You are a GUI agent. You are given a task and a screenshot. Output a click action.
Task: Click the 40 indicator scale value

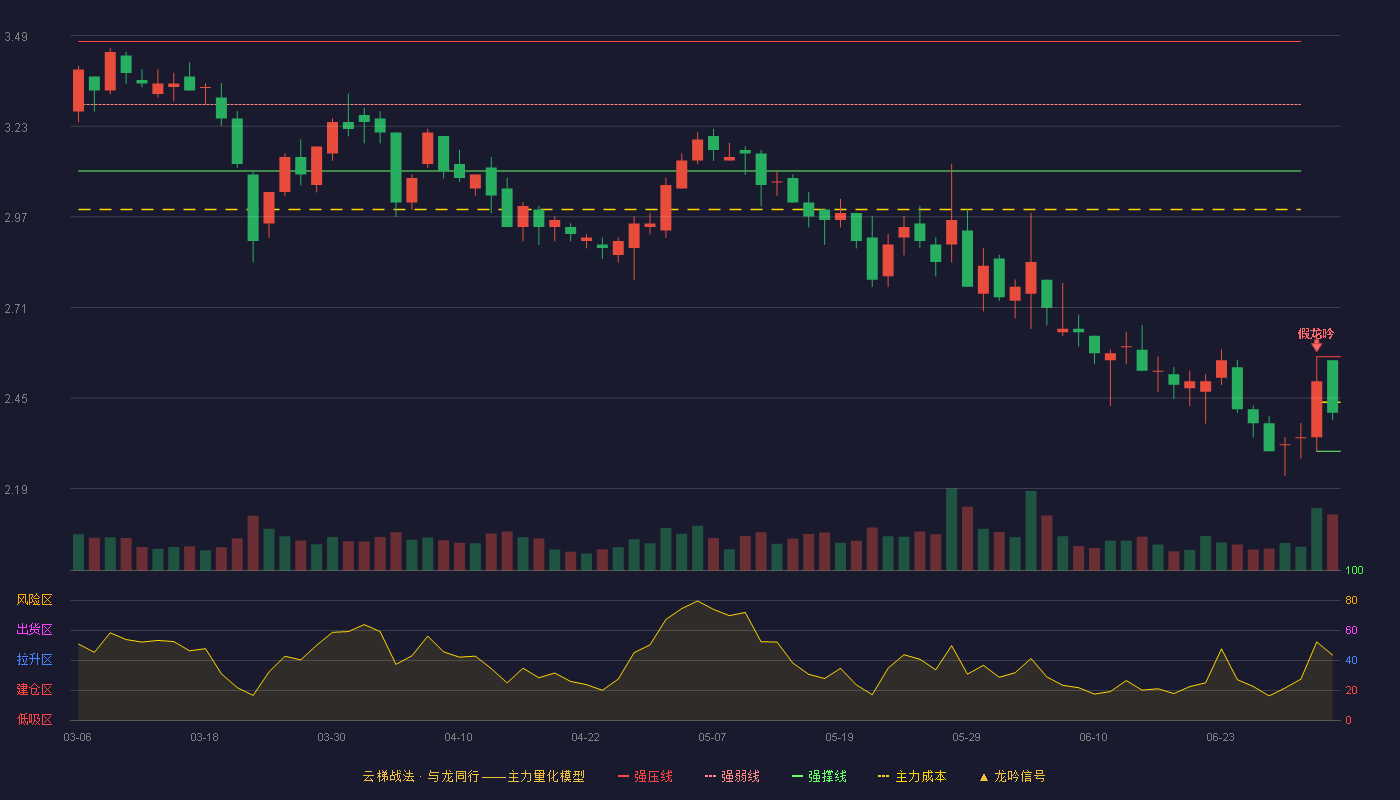[1351, 660]
